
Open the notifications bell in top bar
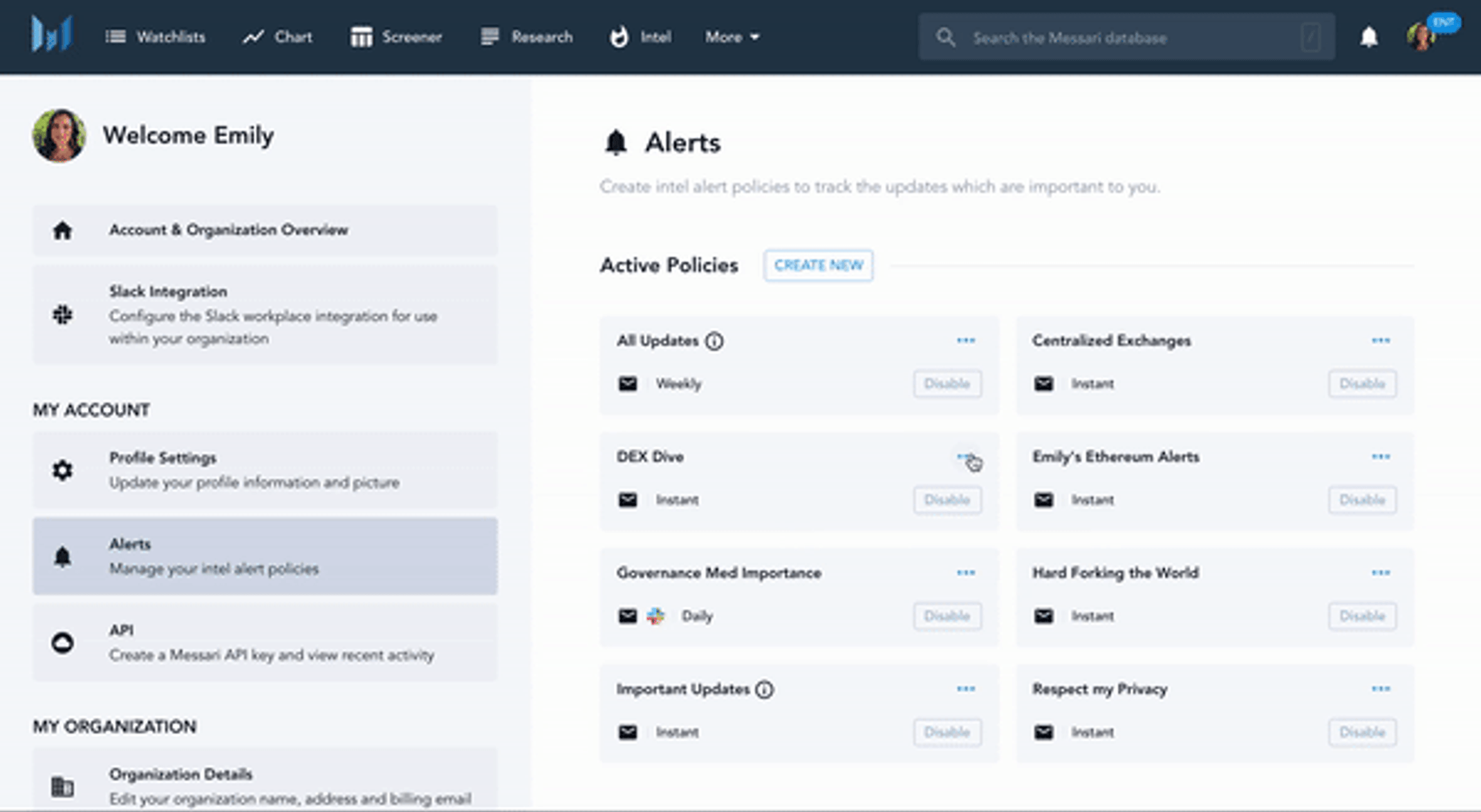pos(1368,37)
